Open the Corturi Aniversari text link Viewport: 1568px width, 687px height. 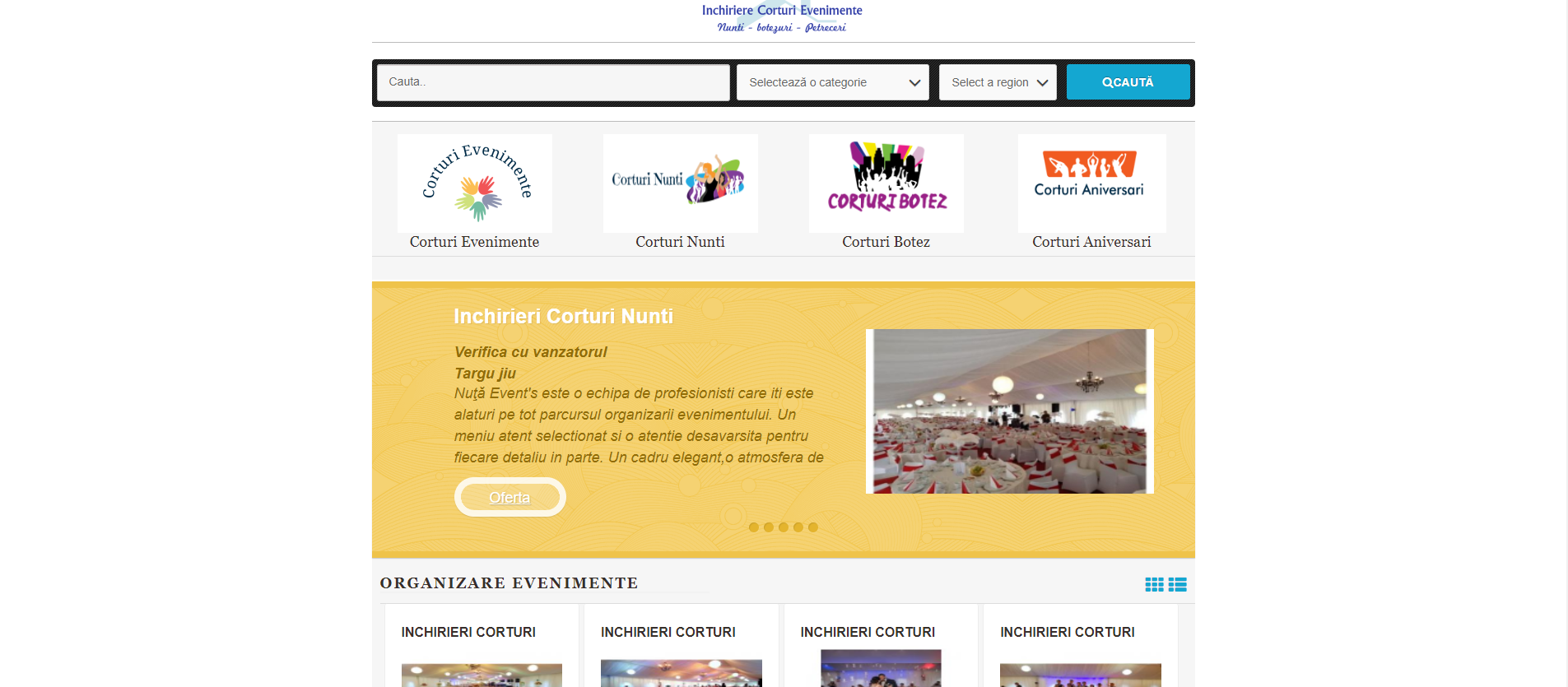coord(1092,242)
